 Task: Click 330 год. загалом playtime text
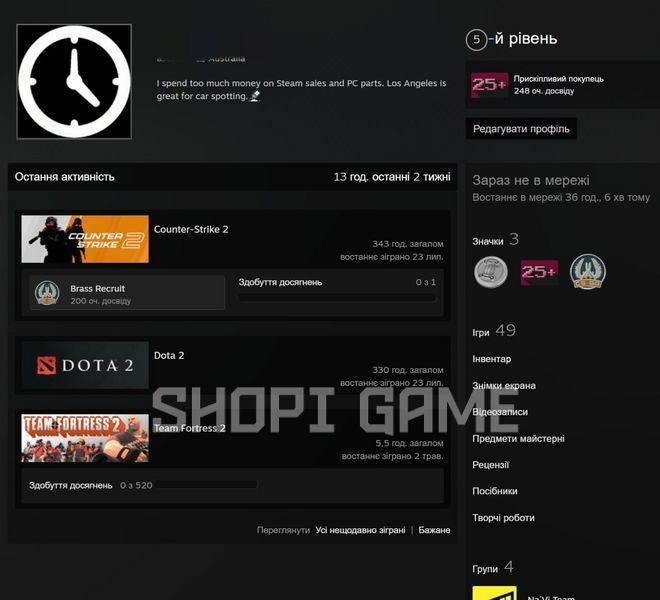click(407, 370)
